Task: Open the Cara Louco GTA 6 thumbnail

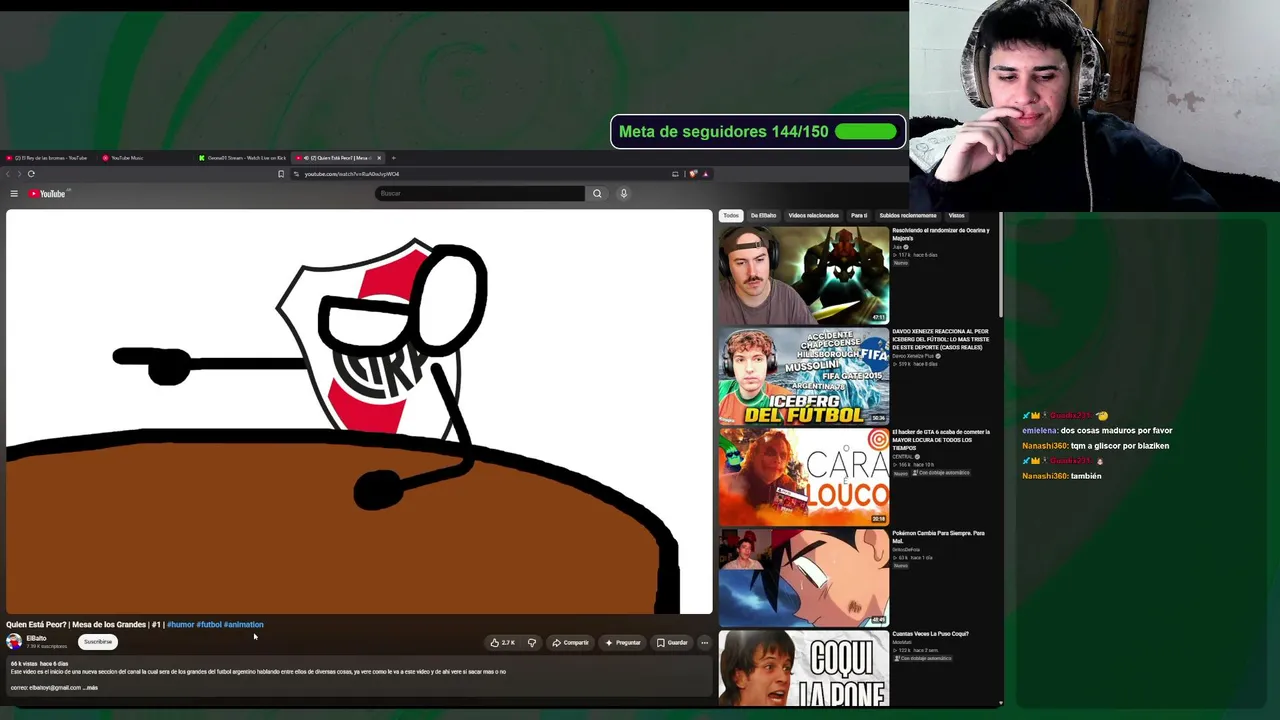Action: [804, 477]
